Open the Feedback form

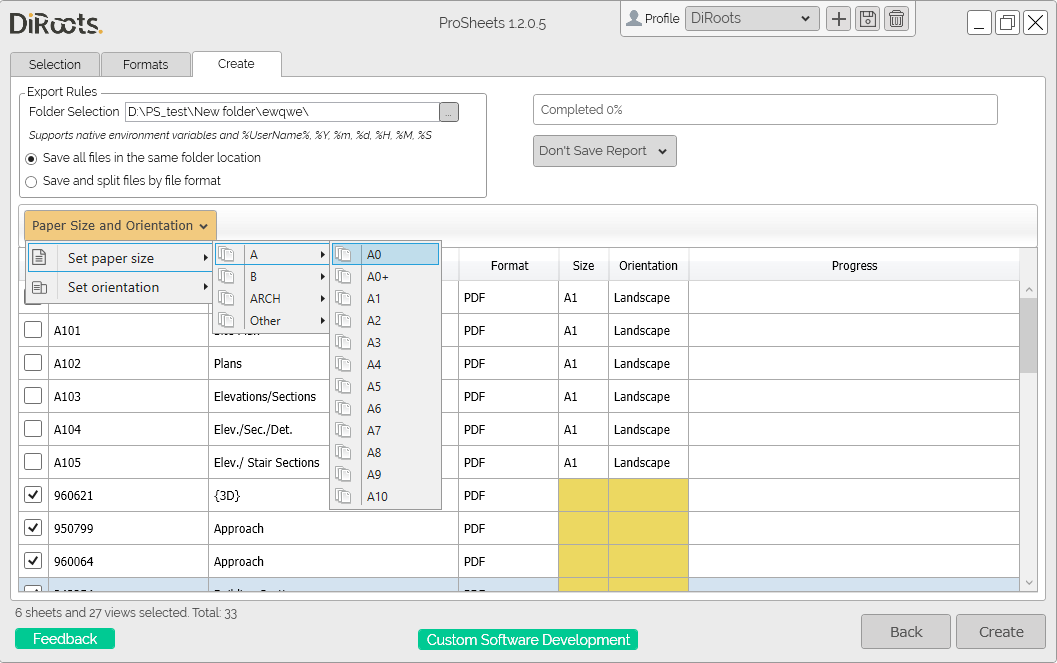tap(64, 637)
